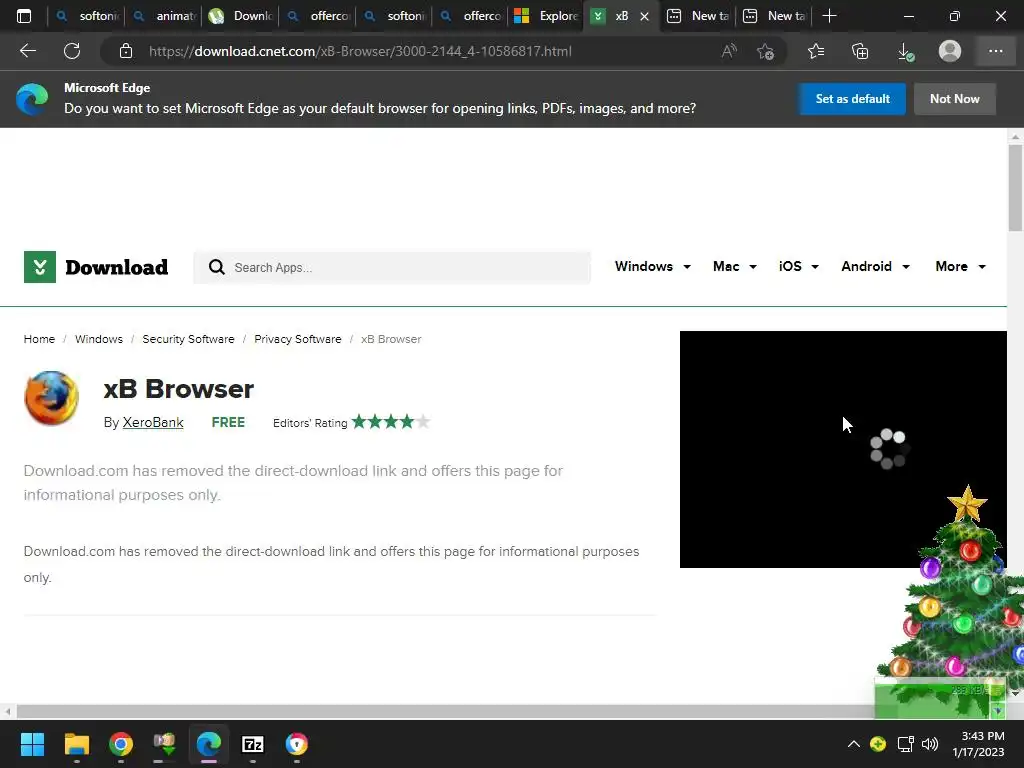Image resolution: width=1024 pixels, height=768 pixels.
Task: Switch to the last New tab
Action: tap(775, 16)
